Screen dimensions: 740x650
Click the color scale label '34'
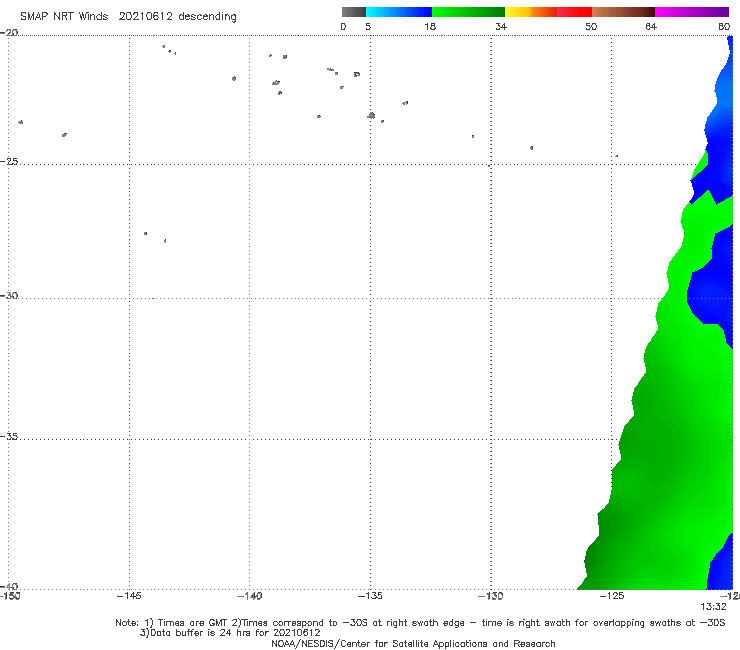click(x=501, y=26)
